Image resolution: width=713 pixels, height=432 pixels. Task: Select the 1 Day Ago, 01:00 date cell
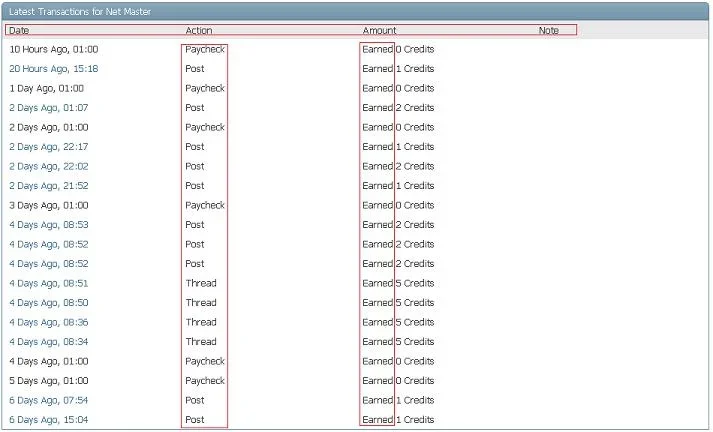tap(46, 88)
